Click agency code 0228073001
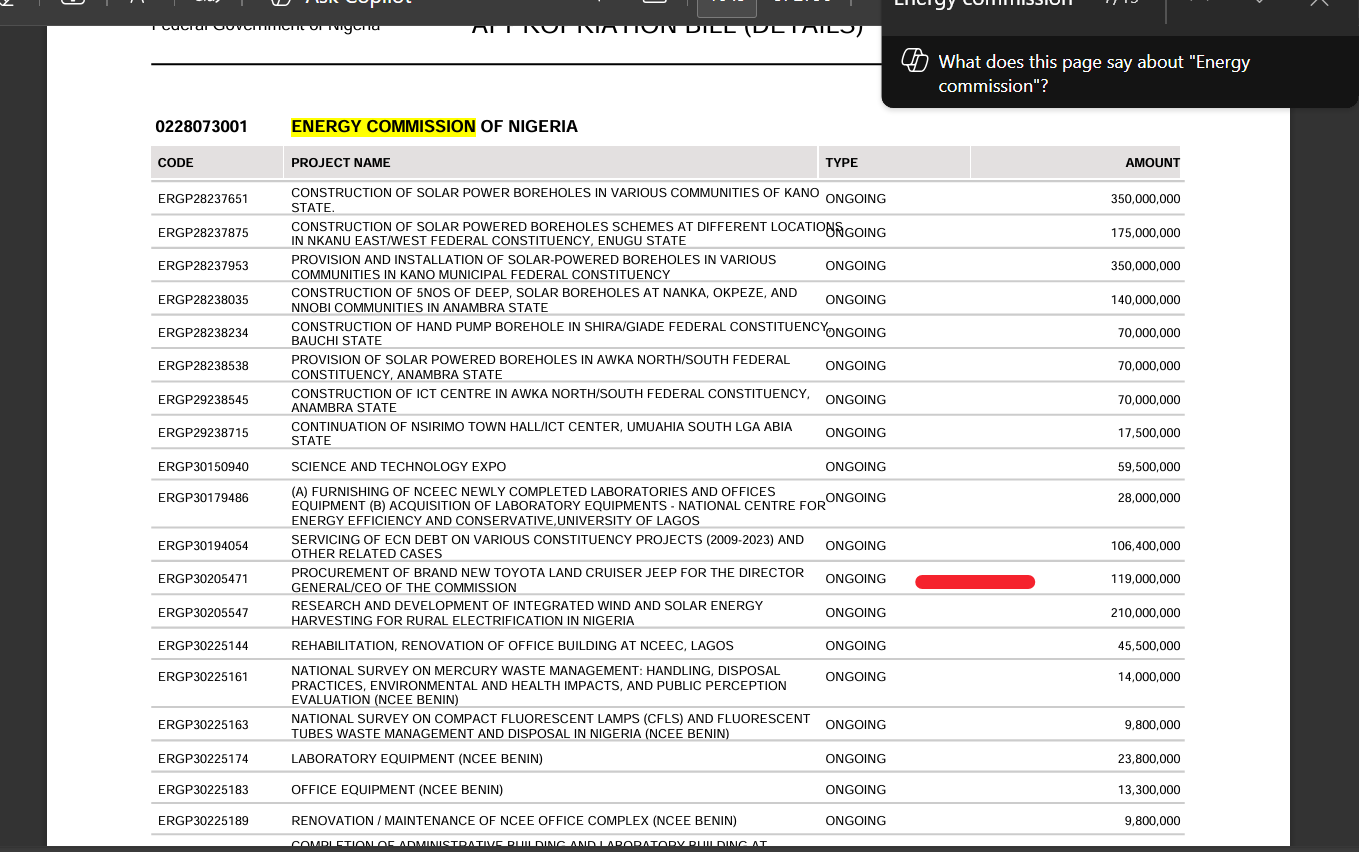 coord(201,127)
